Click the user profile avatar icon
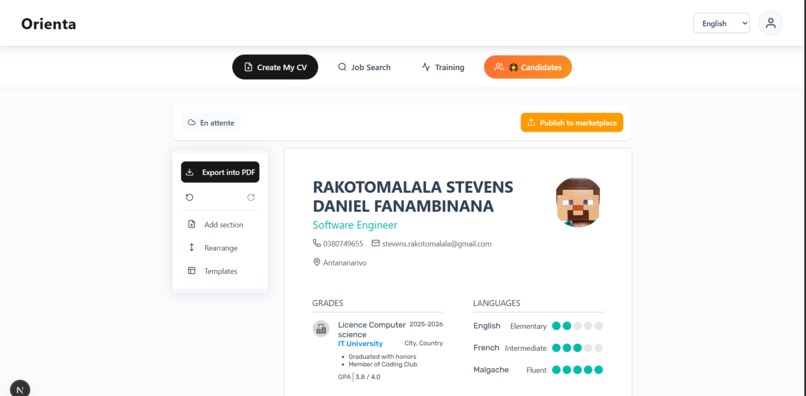 pos(770,23)
